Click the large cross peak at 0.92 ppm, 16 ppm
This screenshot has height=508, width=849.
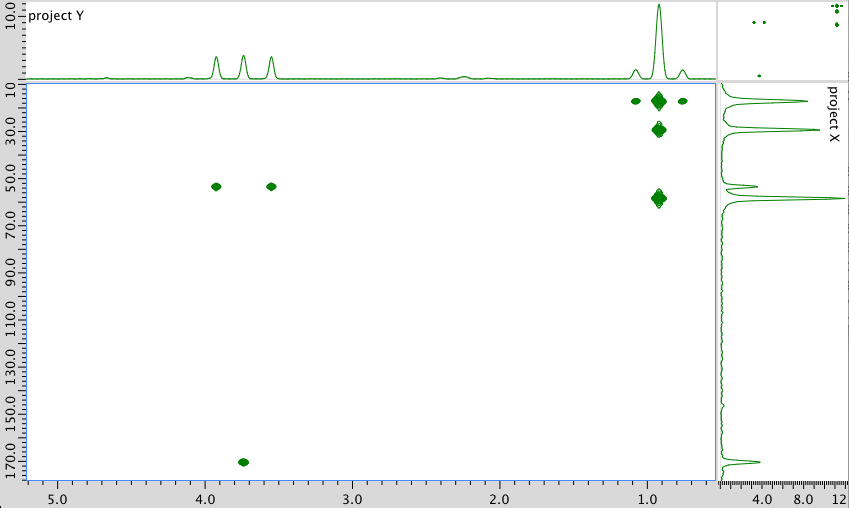pos(659,101)
